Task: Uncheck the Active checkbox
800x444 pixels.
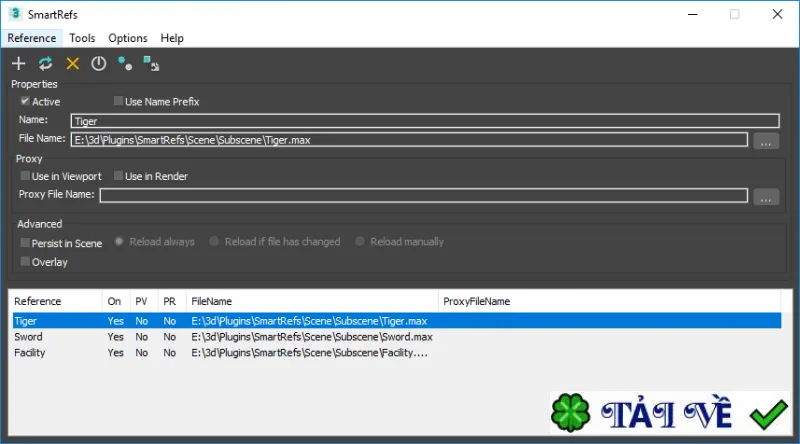Action: tap(24, 101)
